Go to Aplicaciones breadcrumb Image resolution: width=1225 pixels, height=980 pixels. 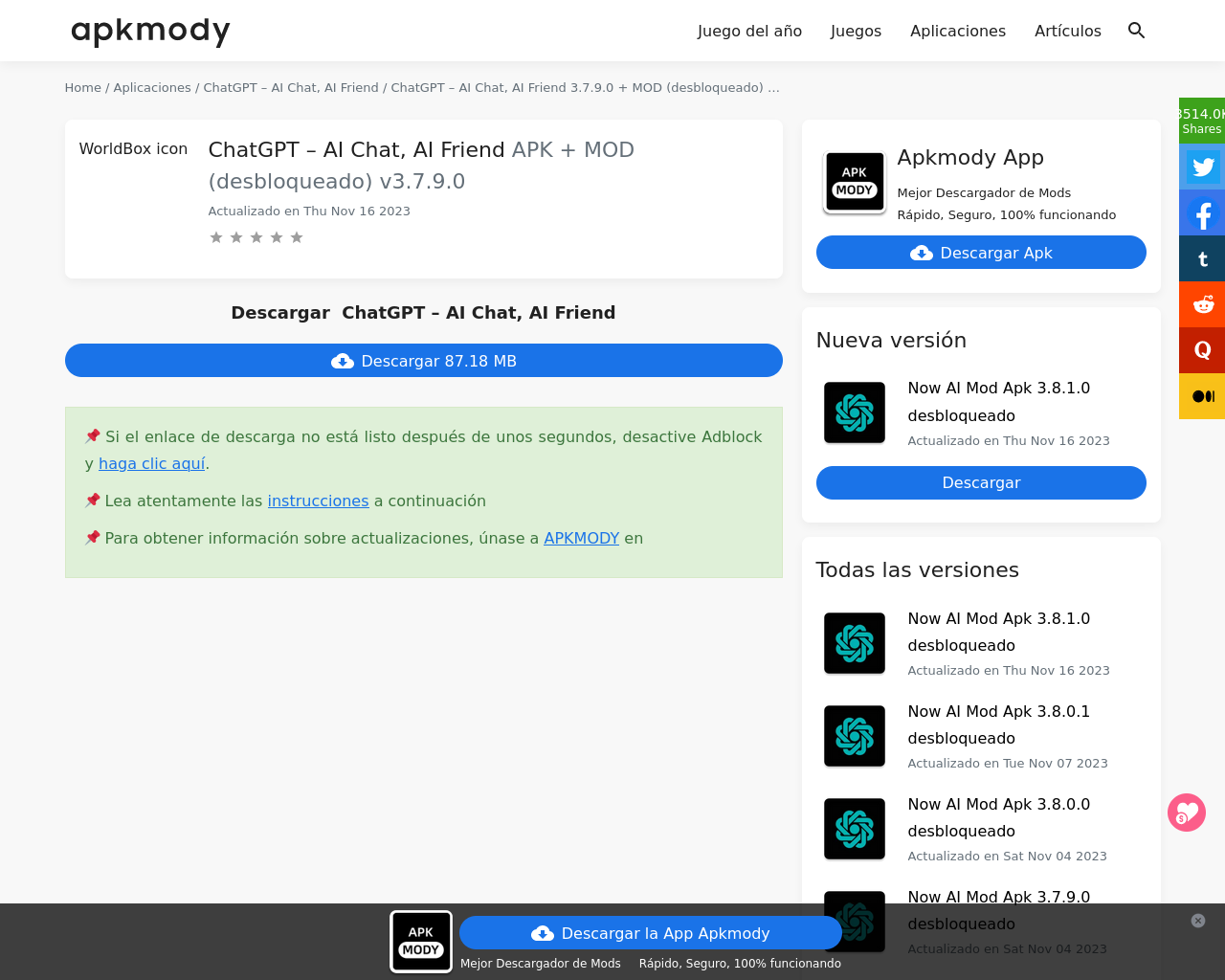pyautogui.click(x=152, y=87)
